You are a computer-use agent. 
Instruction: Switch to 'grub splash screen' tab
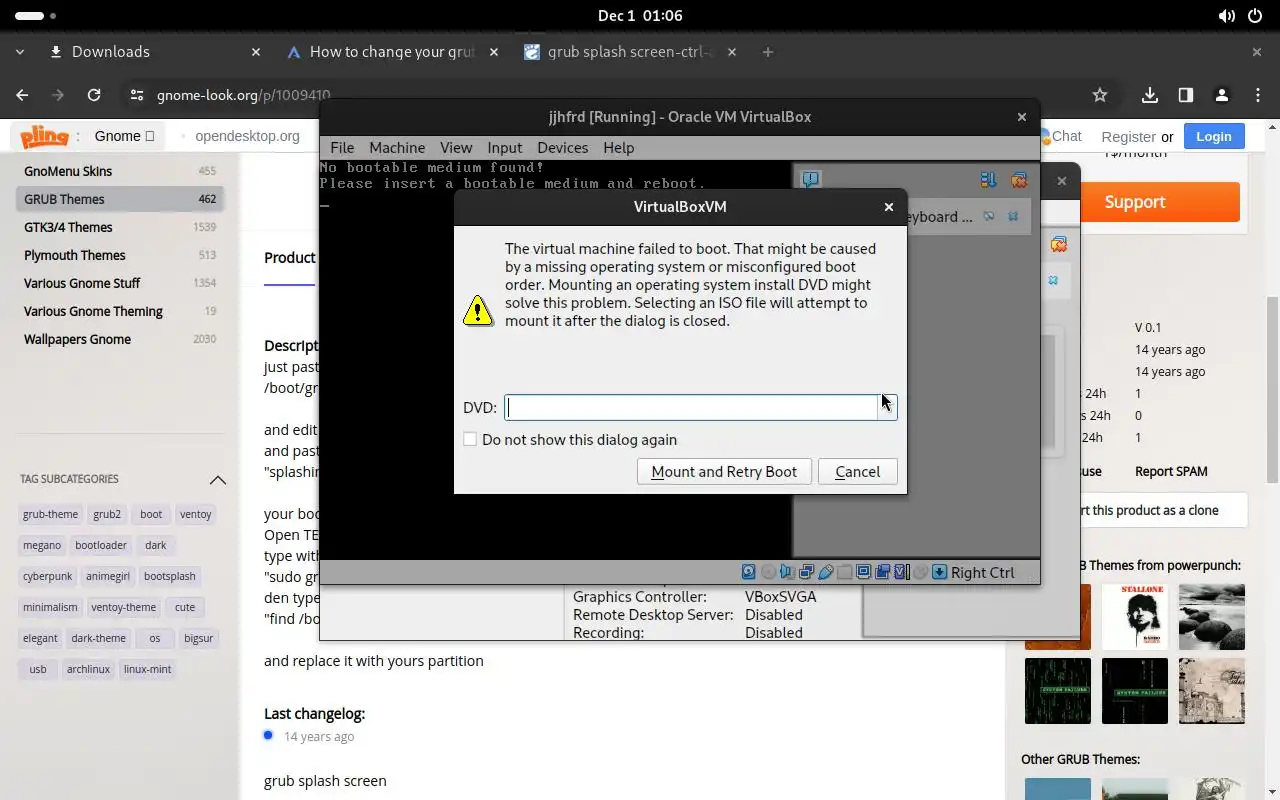pos(630,52)
